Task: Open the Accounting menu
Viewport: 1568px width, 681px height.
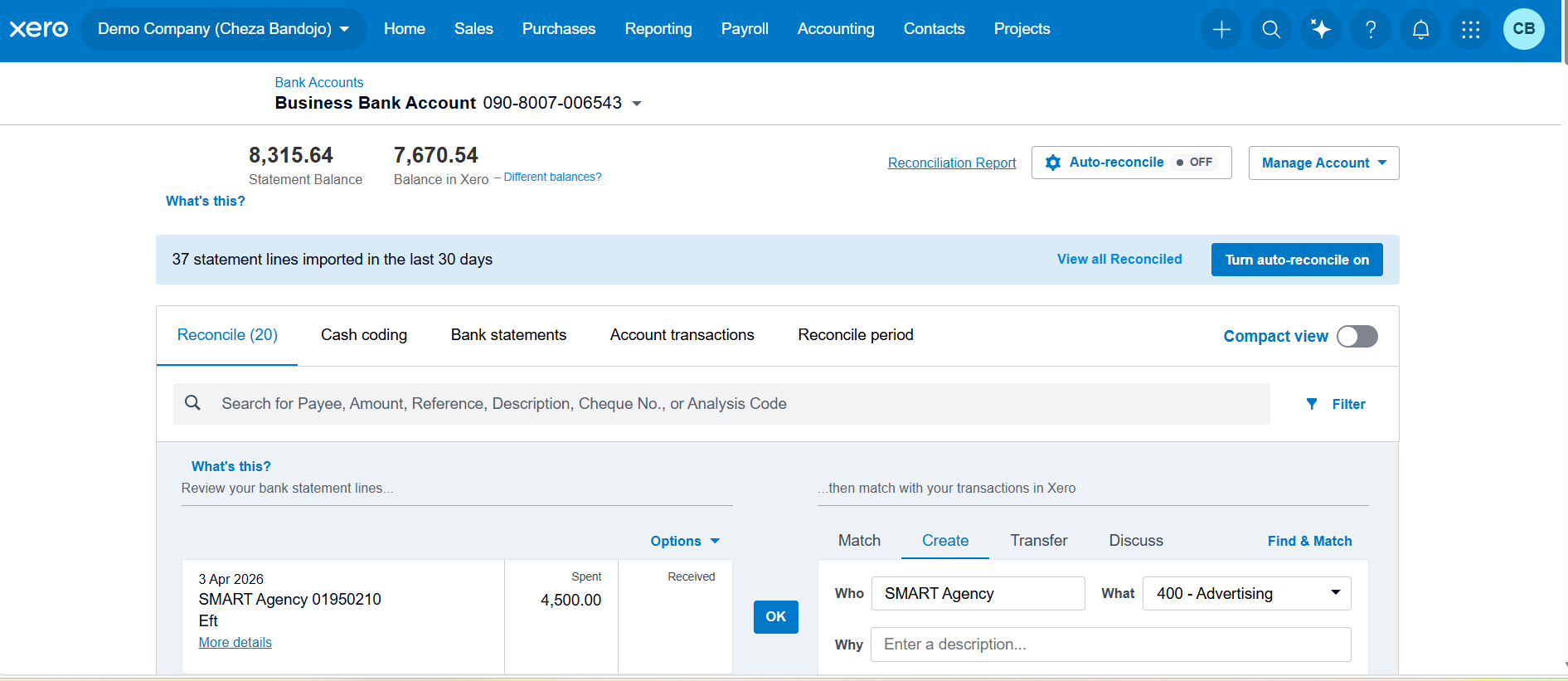Action: click(836, 29)
